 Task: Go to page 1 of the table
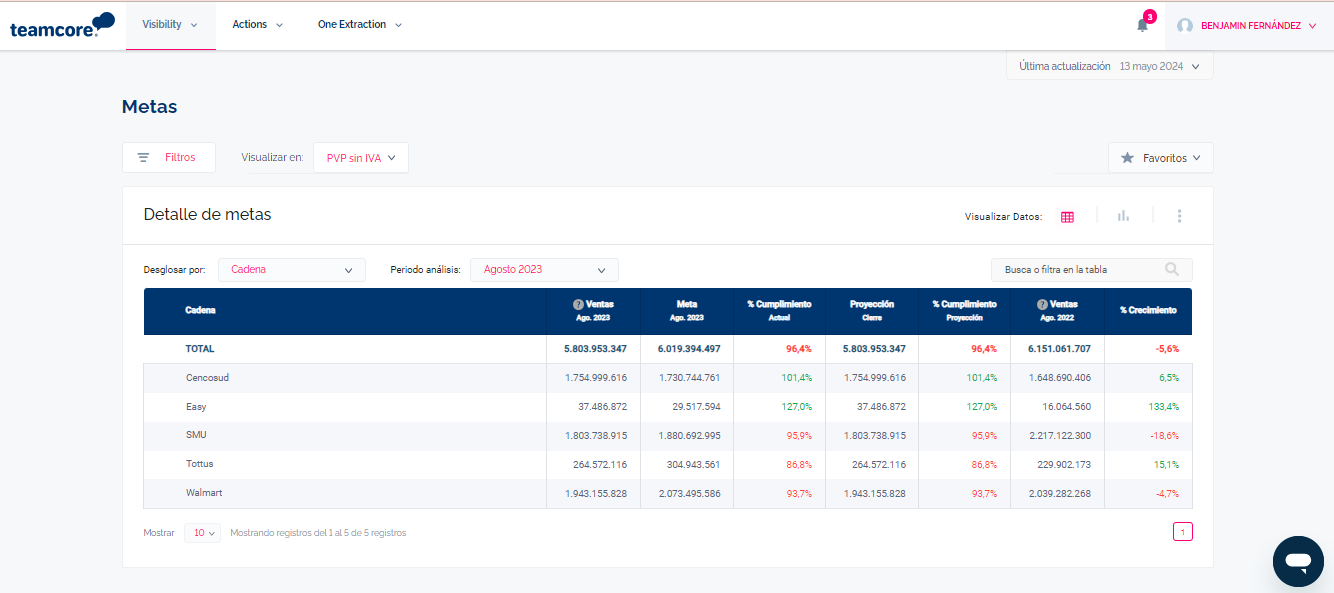(1182, 532)
